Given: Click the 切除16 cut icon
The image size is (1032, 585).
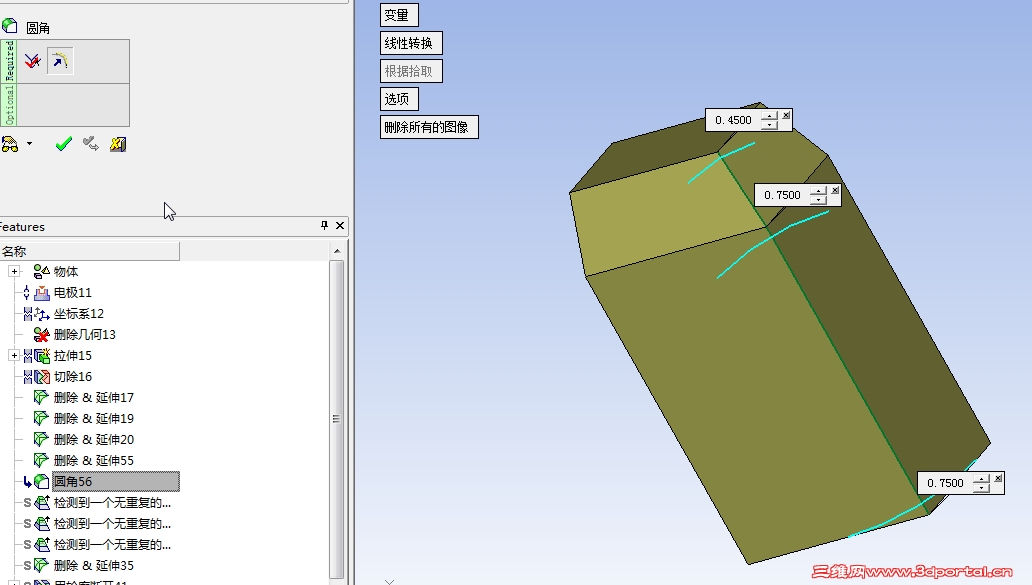Looking at the screenshot, I should [41, 377].
